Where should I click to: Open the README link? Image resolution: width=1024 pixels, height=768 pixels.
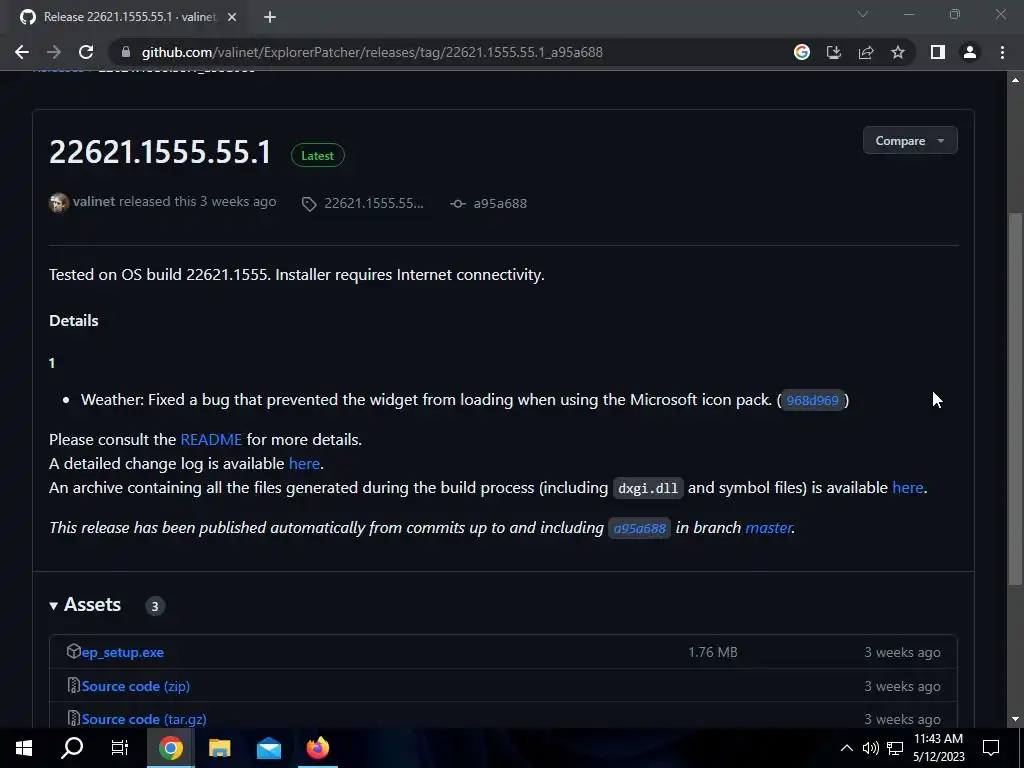pyautogui.click(x=211, y=440)
